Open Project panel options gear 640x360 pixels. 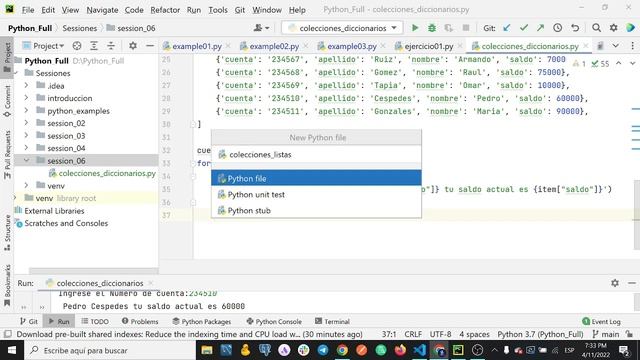(x=133, y=46)
